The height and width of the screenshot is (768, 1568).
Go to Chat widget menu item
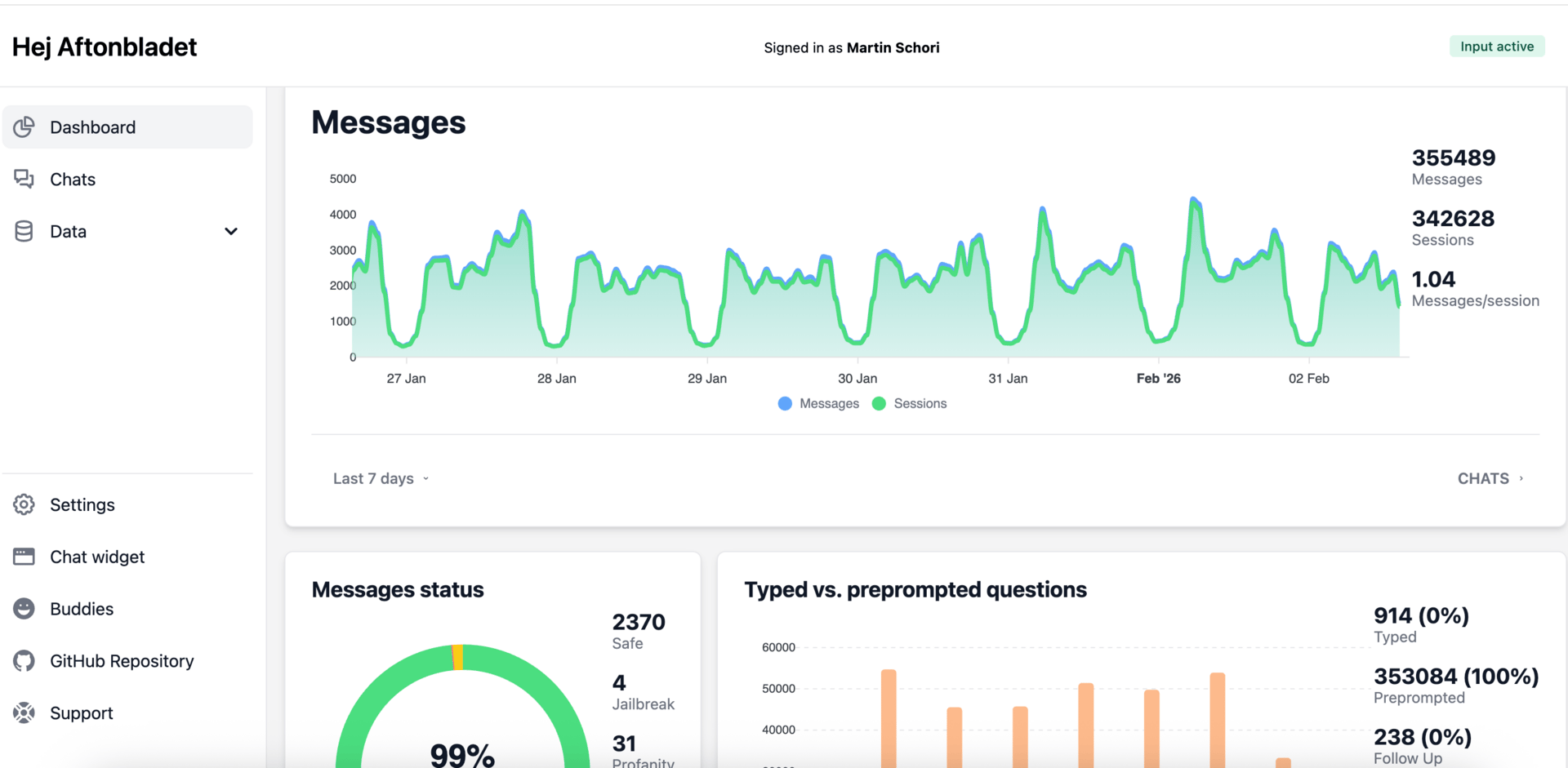click(127, 557)
